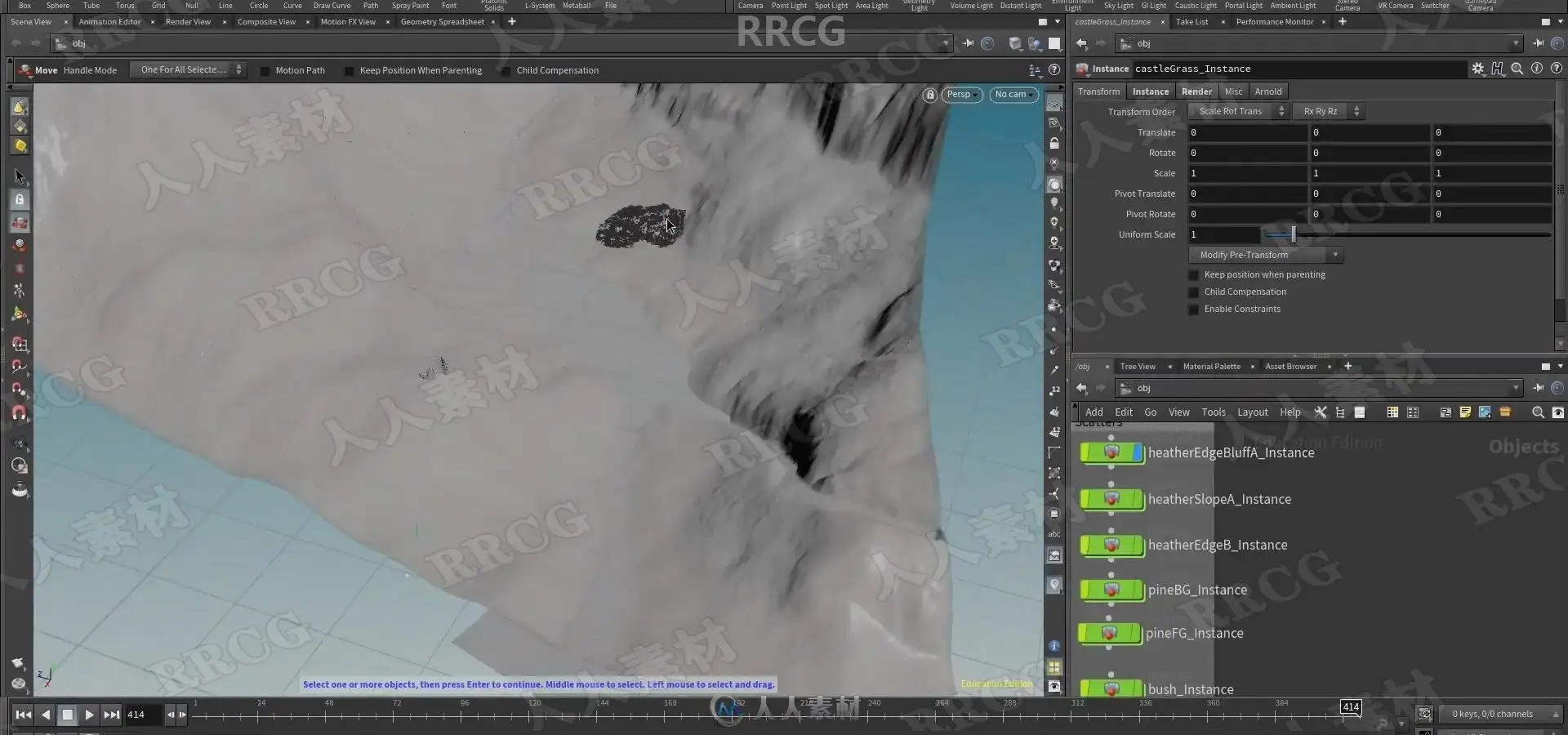This screenshot has height=735, width=1568.
Task: Go back in parameter pane path
Action: pos(1081,43)
